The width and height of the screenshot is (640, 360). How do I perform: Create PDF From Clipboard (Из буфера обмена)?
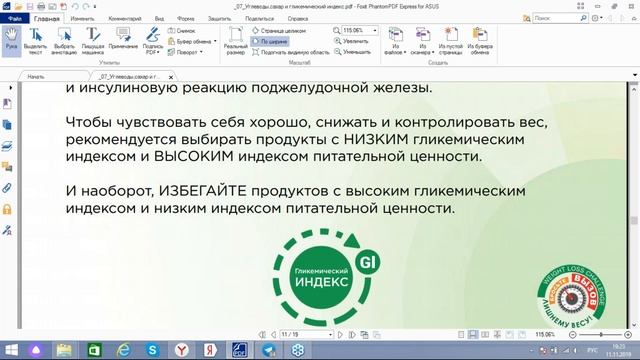[x=480, y=40]
